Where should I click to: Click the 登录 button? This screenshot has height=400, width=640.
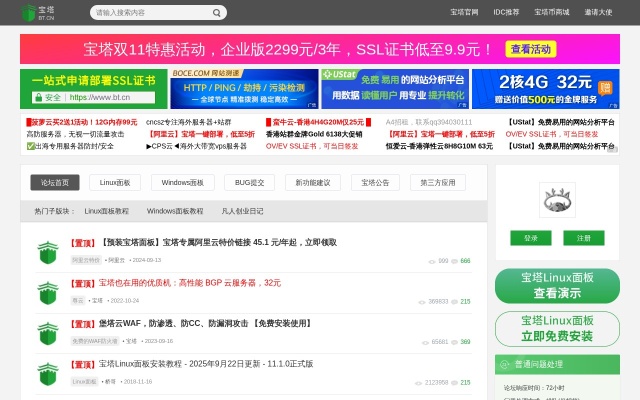pos(530,238)
